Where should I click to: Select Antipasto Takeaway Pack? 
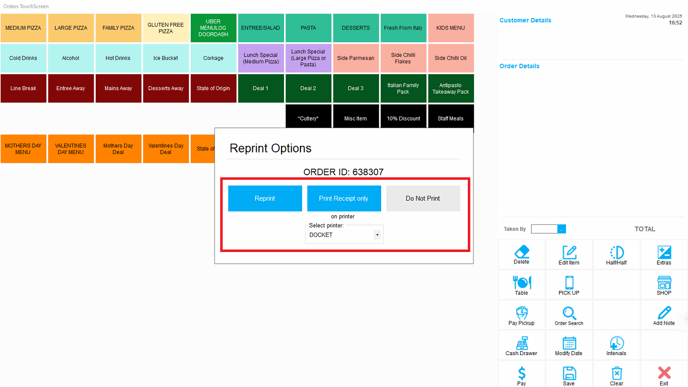(451, 88)
